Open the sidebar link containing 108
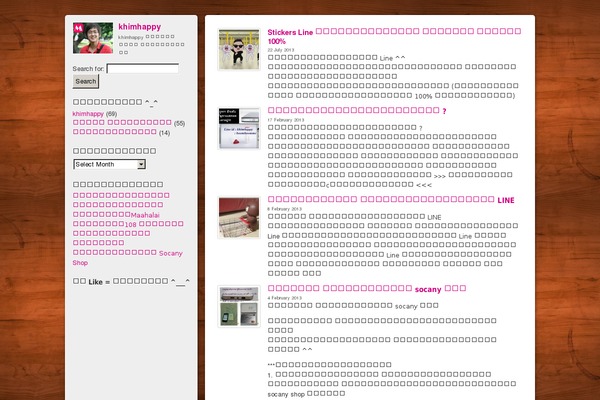The height and width of the screenshot is (400, 600). click(x=128, y=224)
